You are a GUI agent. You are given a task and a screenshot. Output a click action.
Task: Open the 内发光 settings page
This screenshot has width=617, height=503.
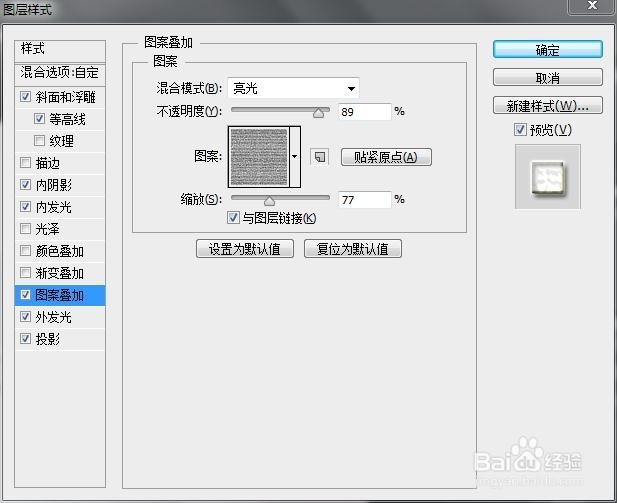pos(54,207)
